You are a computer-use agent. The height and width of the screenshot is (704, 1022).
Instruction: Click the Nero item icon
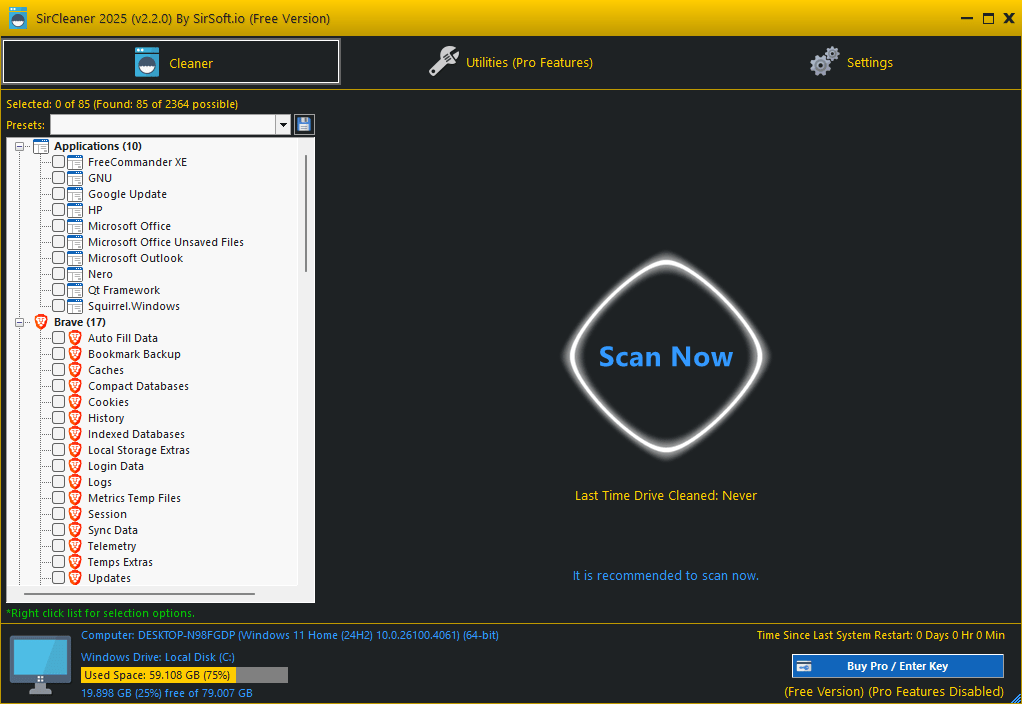75,274
